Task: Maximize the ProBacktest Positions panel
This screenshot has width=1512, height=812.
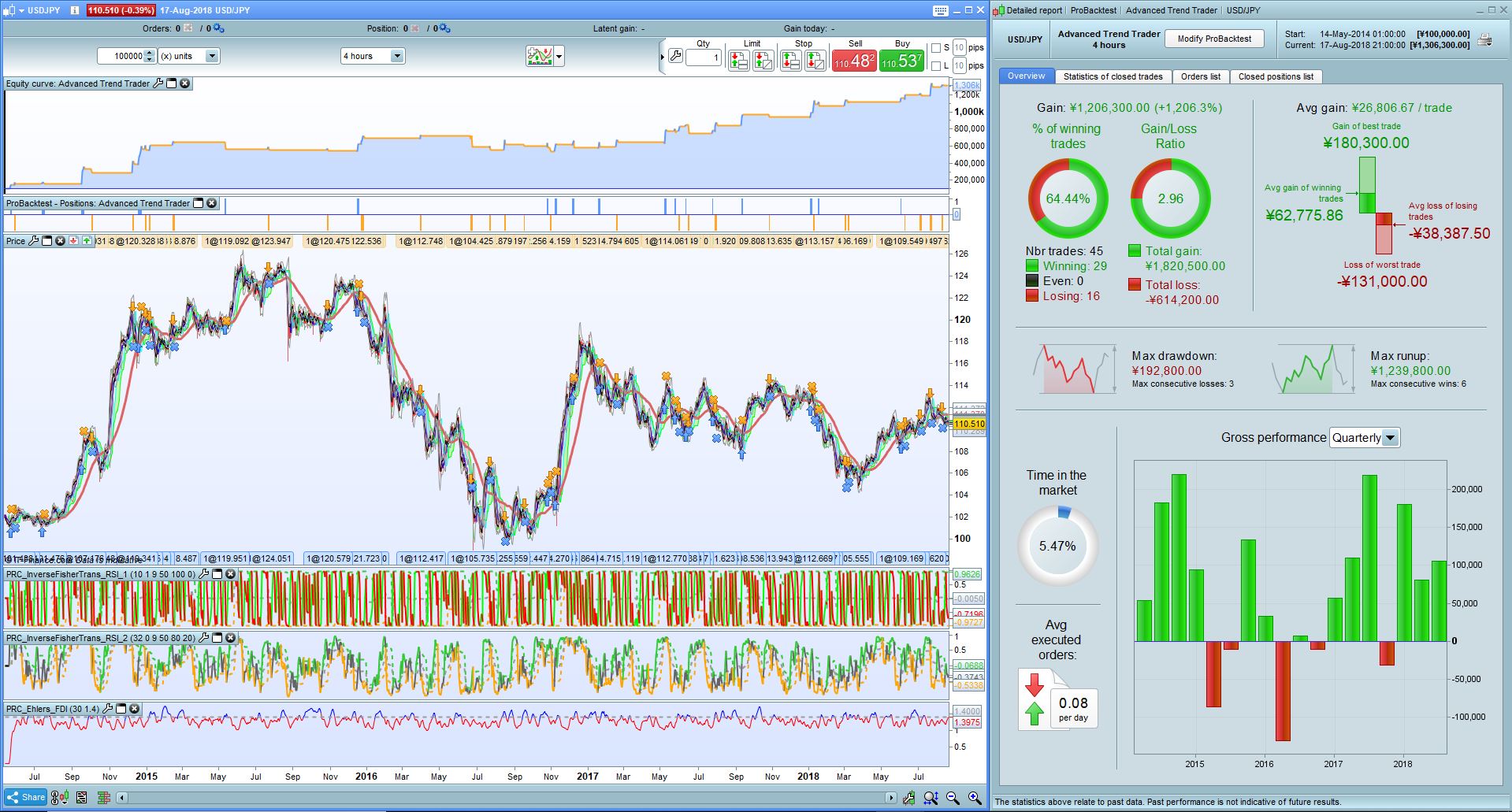Action: [x=199, y=203]
